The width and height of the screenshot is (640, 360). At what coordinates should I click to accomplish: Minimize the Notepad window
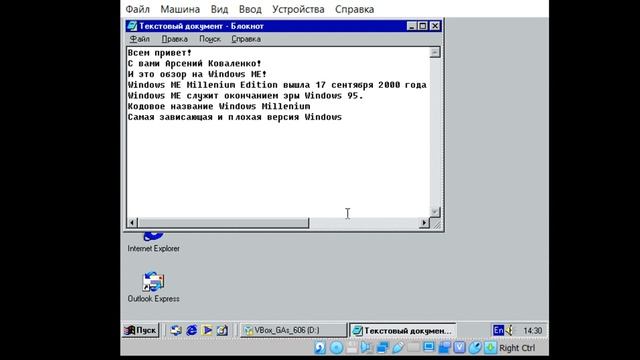tap(411, 26)
